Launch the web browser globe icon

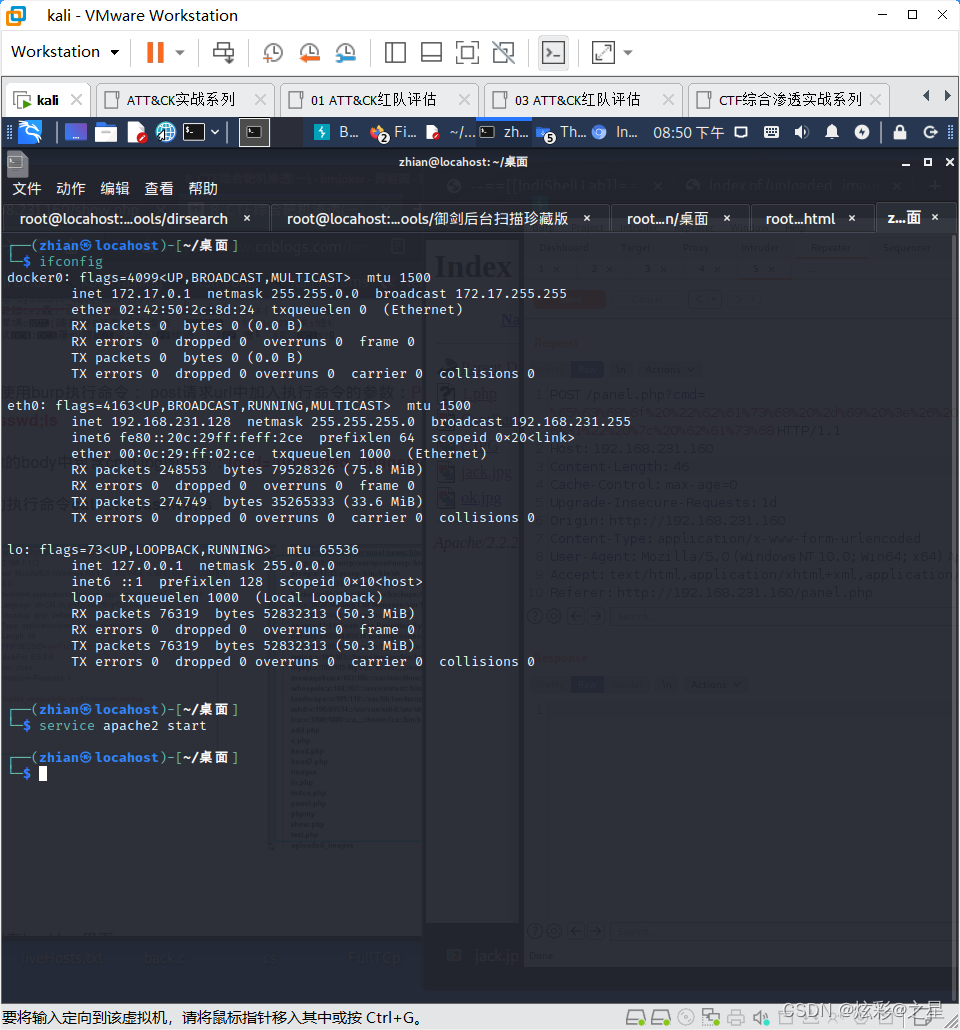tap(166, 133)
